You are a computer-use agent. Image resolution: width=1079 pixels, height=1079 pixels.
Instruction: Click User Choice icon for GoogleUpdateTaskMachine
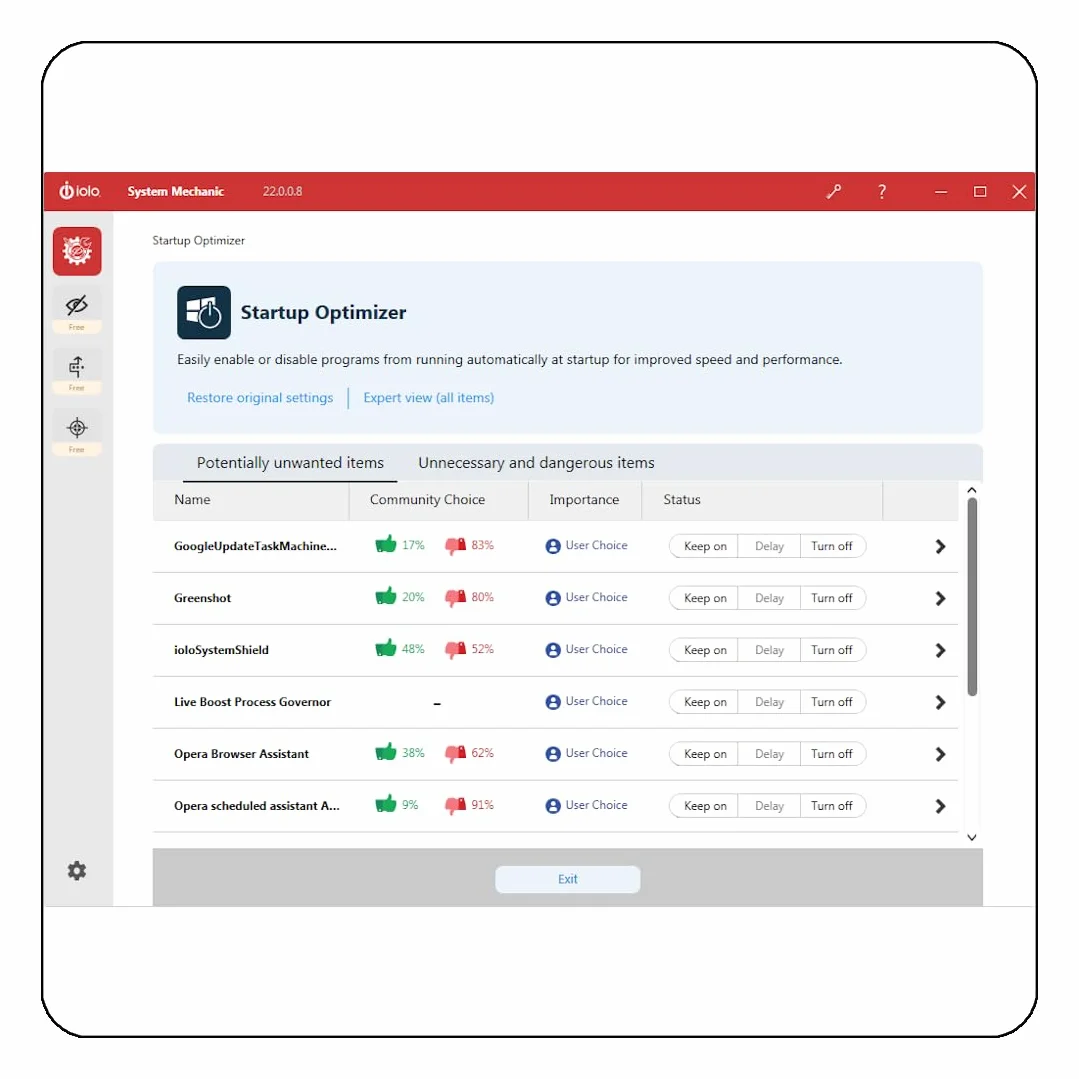553,546
